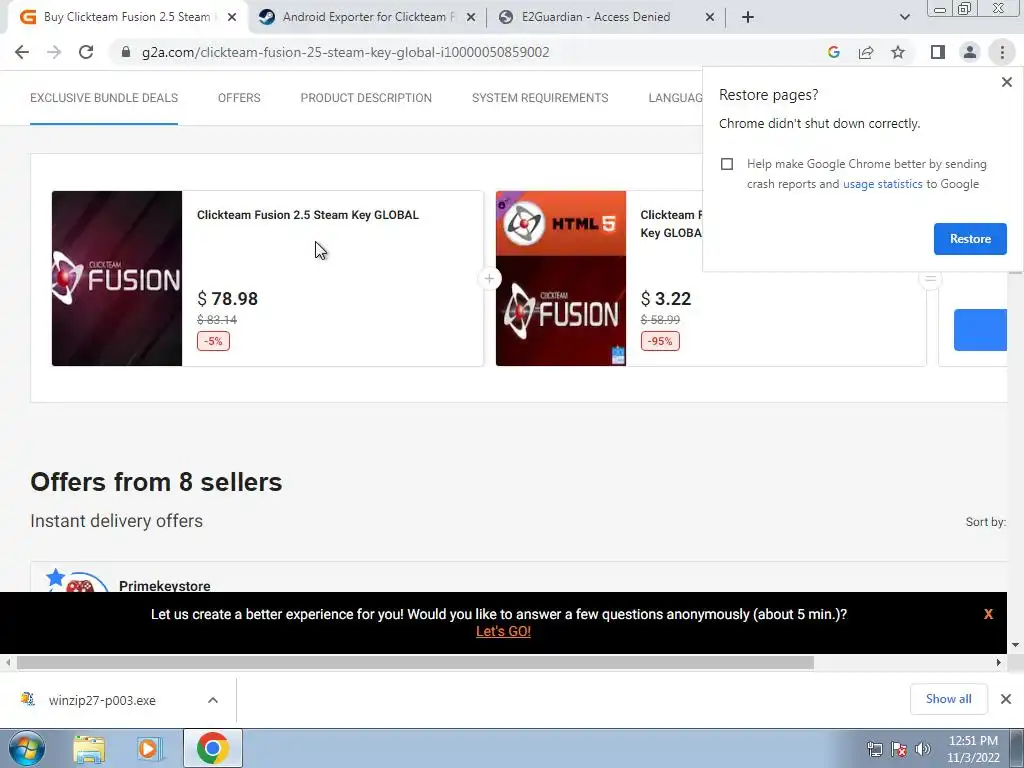Click the $ 78.98 price
The width and height of the screenshot is (1024, 768).
tap(227, 299)
